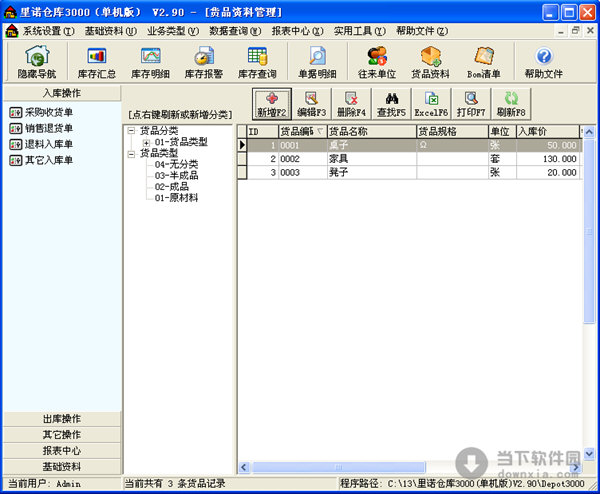Click the 编辑F3 edit button

point(311,104)
